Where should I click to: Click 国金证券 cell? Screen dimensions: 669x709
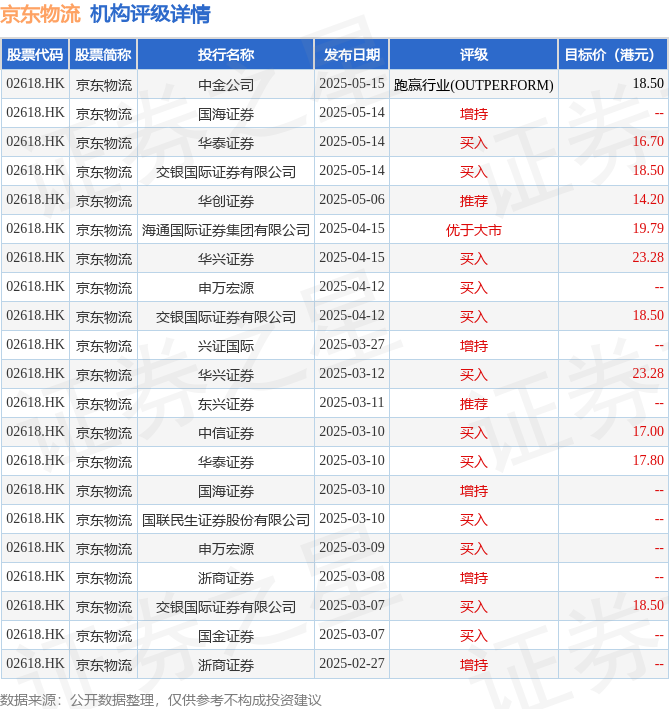pyautogui.click(x=226, y=636)
